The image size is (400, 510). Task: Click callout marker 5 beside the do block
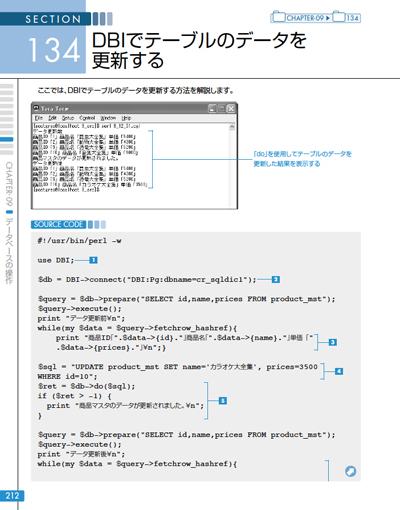click(x=223, y=400)
